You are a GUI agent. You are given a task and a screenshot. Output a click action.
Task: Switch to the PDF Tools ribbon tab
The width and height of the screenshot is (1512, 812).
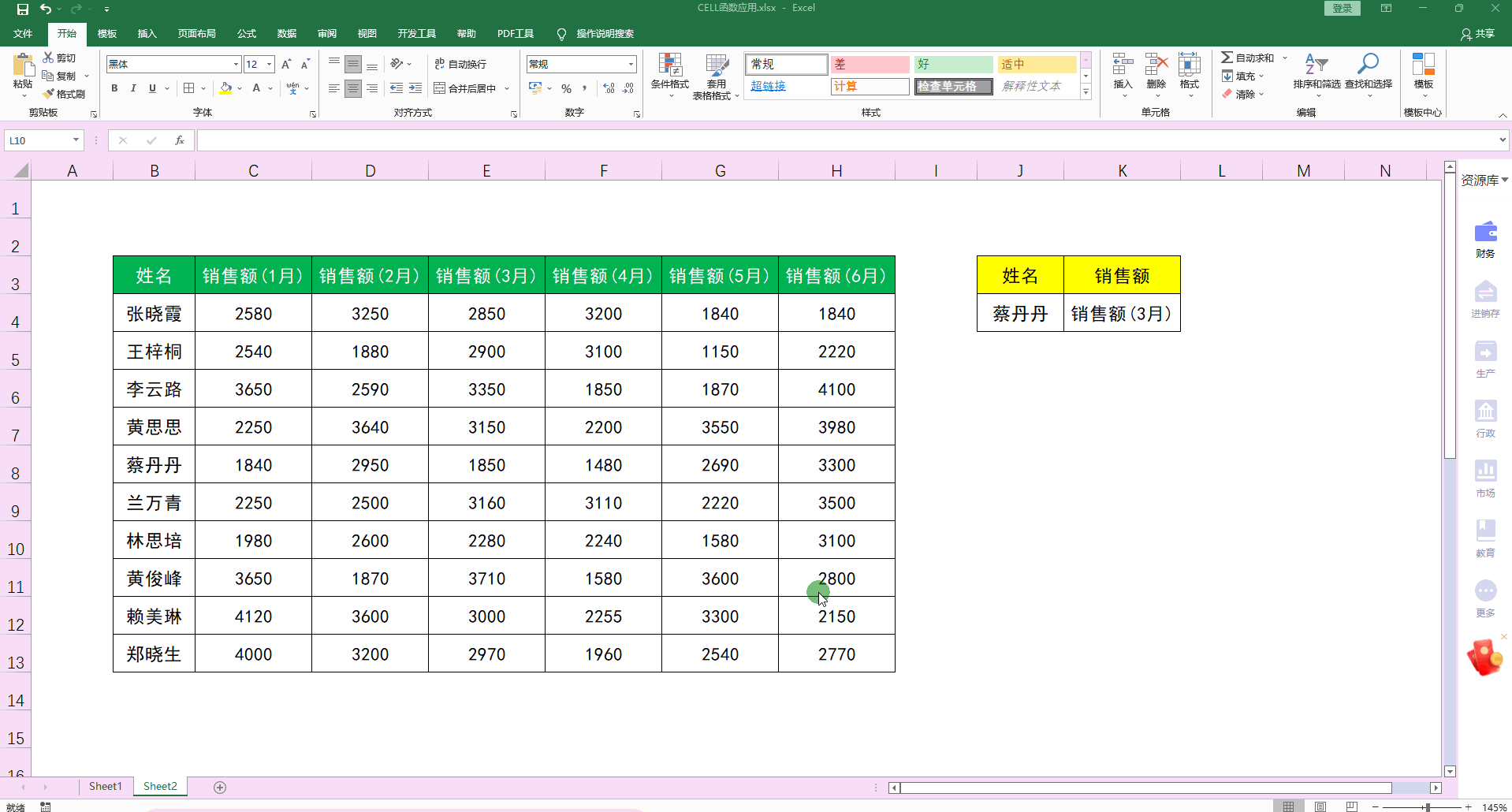(x=516, y=33)
